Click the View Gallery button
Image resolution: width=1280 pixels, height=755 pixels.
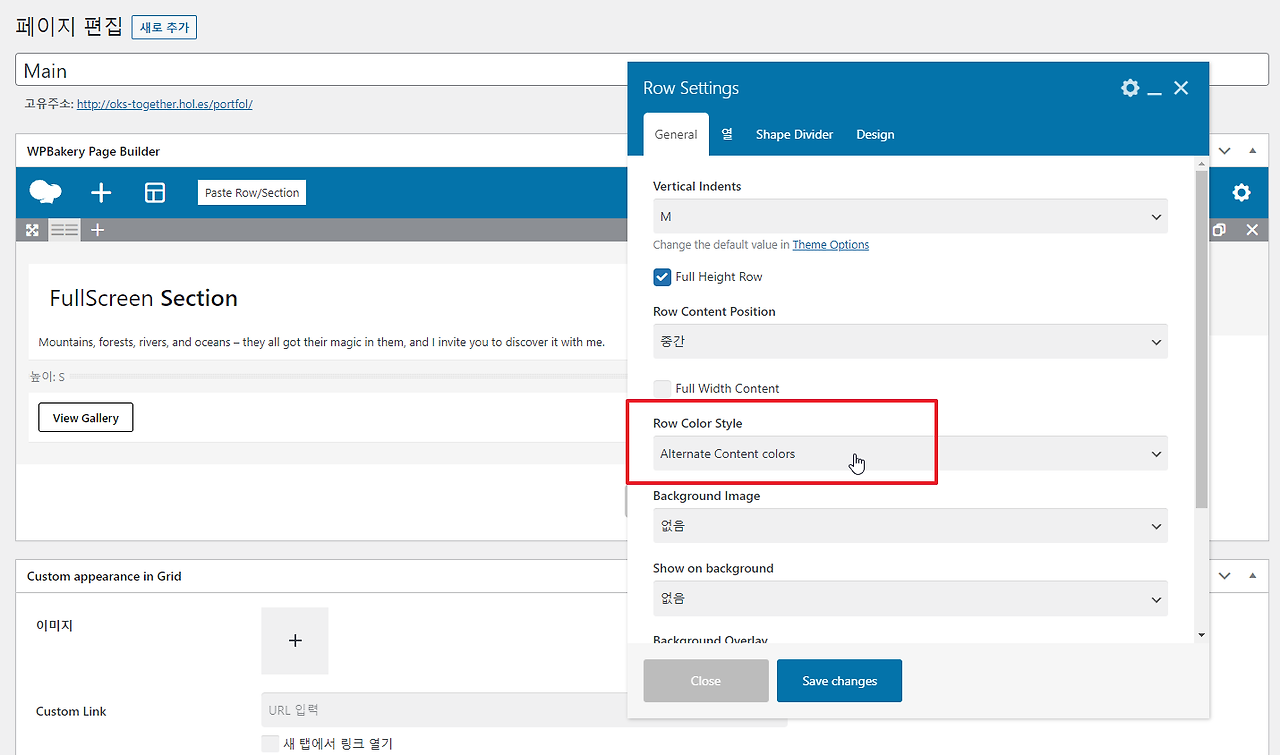click(86, 418)
